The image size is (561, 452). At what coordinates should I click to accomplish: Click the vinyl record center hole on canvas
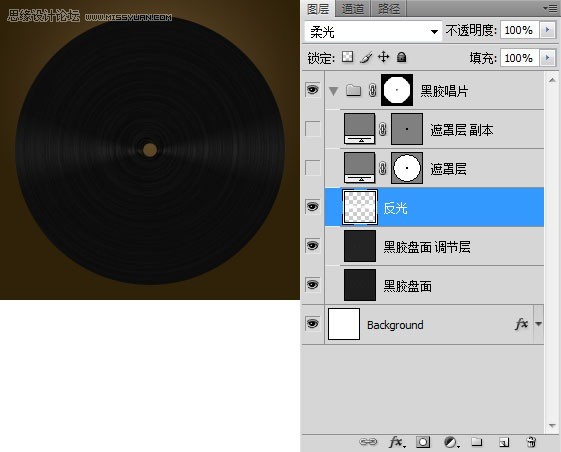(150, 150)
